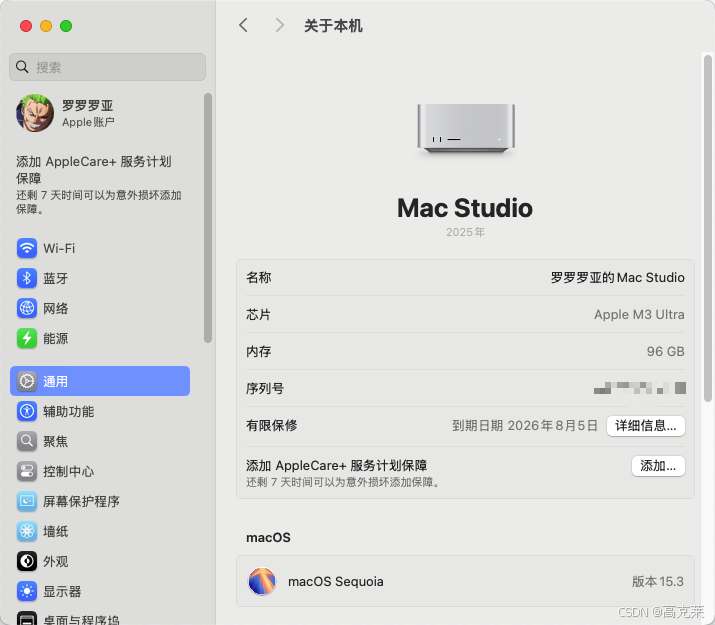Click the green zoom window button

coord(66,26)
